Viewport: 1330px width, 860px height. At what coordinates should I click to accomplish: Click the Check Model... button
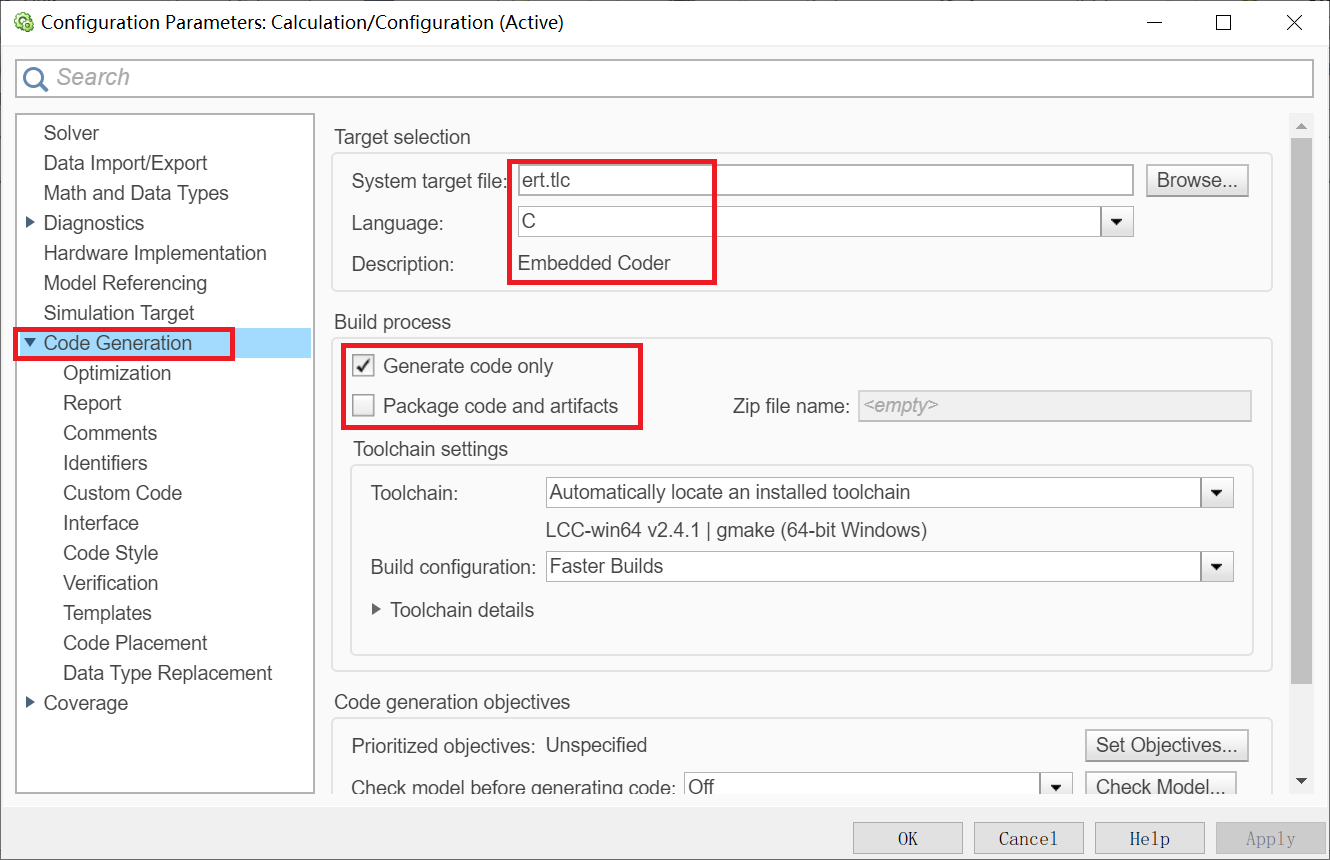coord(1160,786)
